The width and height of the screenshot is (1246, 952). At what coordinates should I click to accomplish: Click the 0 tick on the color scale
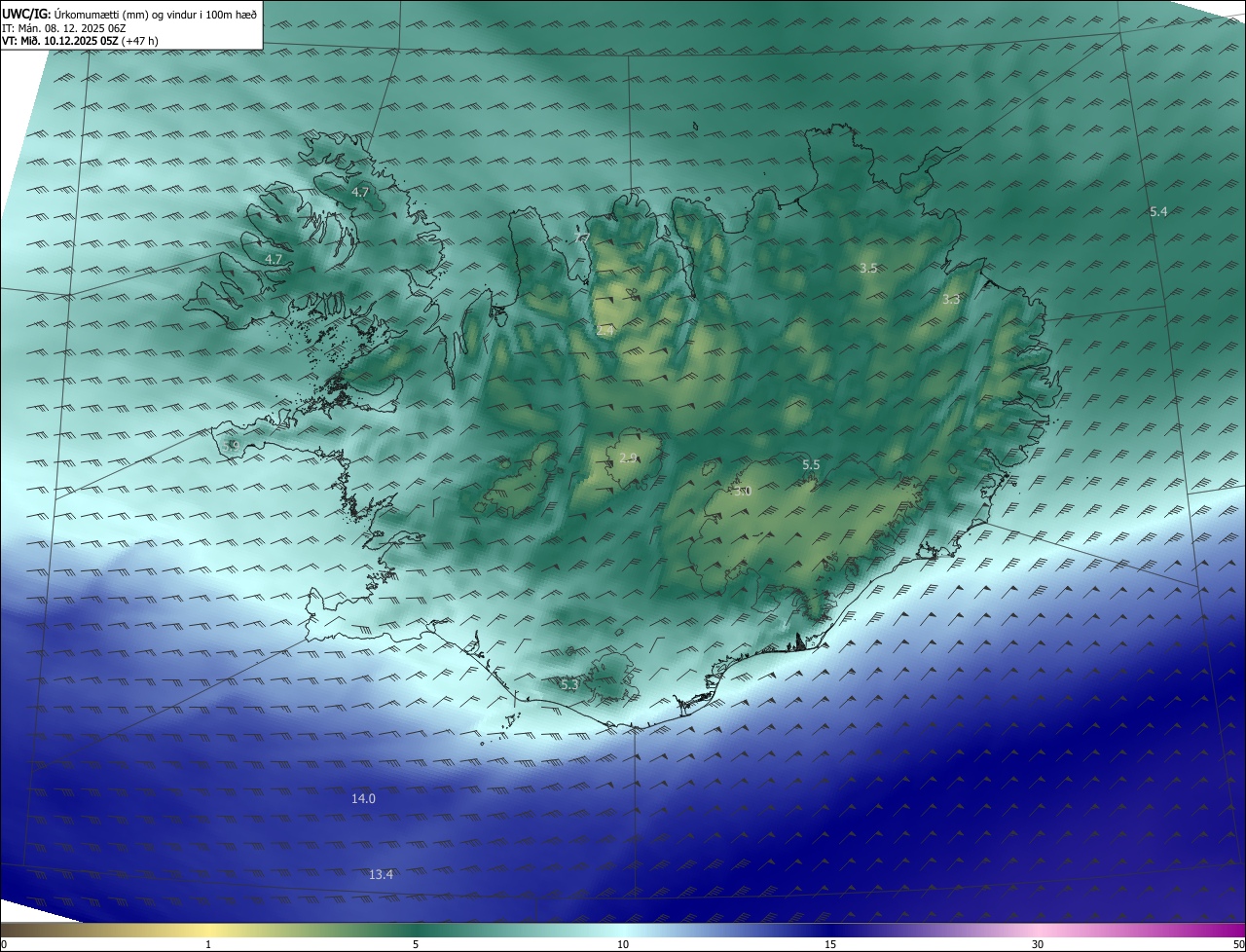click(x=3, y=944)
